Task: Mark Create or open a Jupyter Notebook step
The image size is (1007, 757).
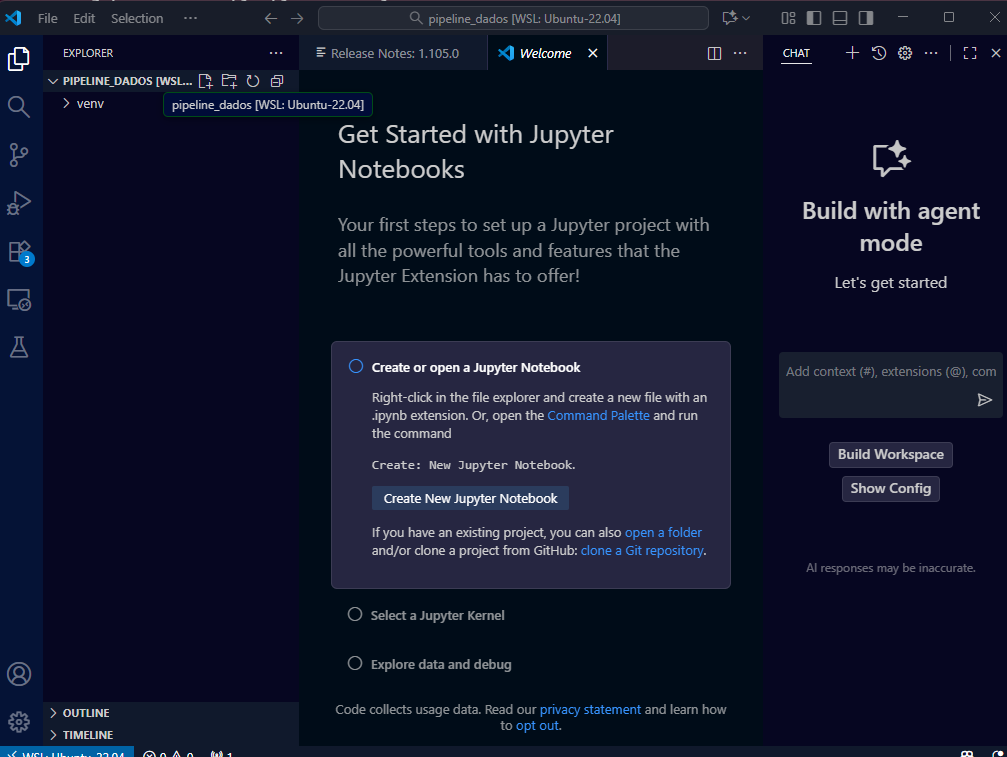Action: pos(356,366)
